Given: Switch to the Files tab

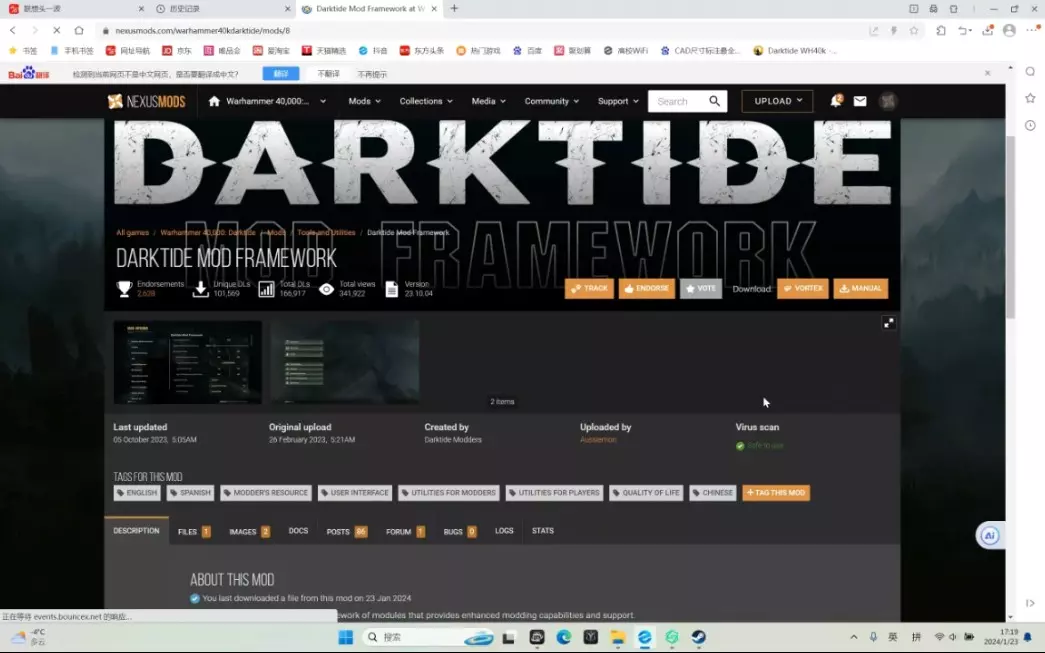Looking at the screenshot, I should click(x=194, y=532).
